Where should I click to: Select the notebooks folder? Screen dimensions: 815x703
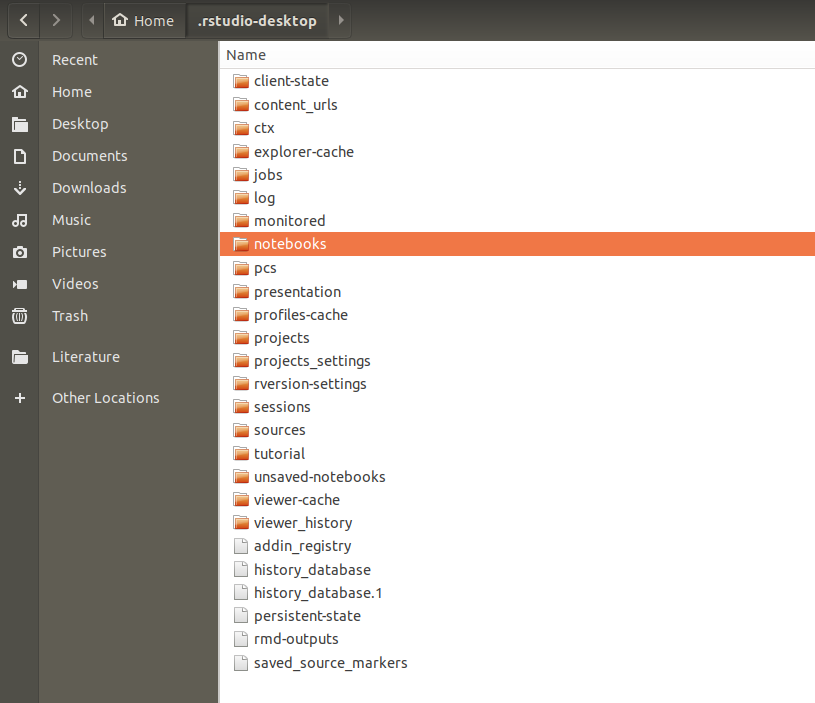(x=290, y=244)
